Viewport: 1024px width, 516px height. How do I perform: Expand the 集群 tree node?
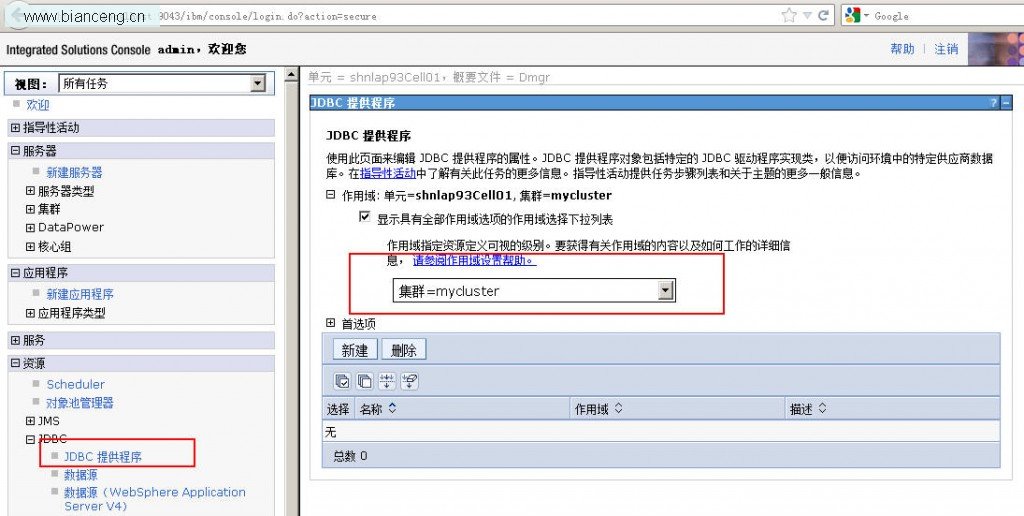click(30, 209)
